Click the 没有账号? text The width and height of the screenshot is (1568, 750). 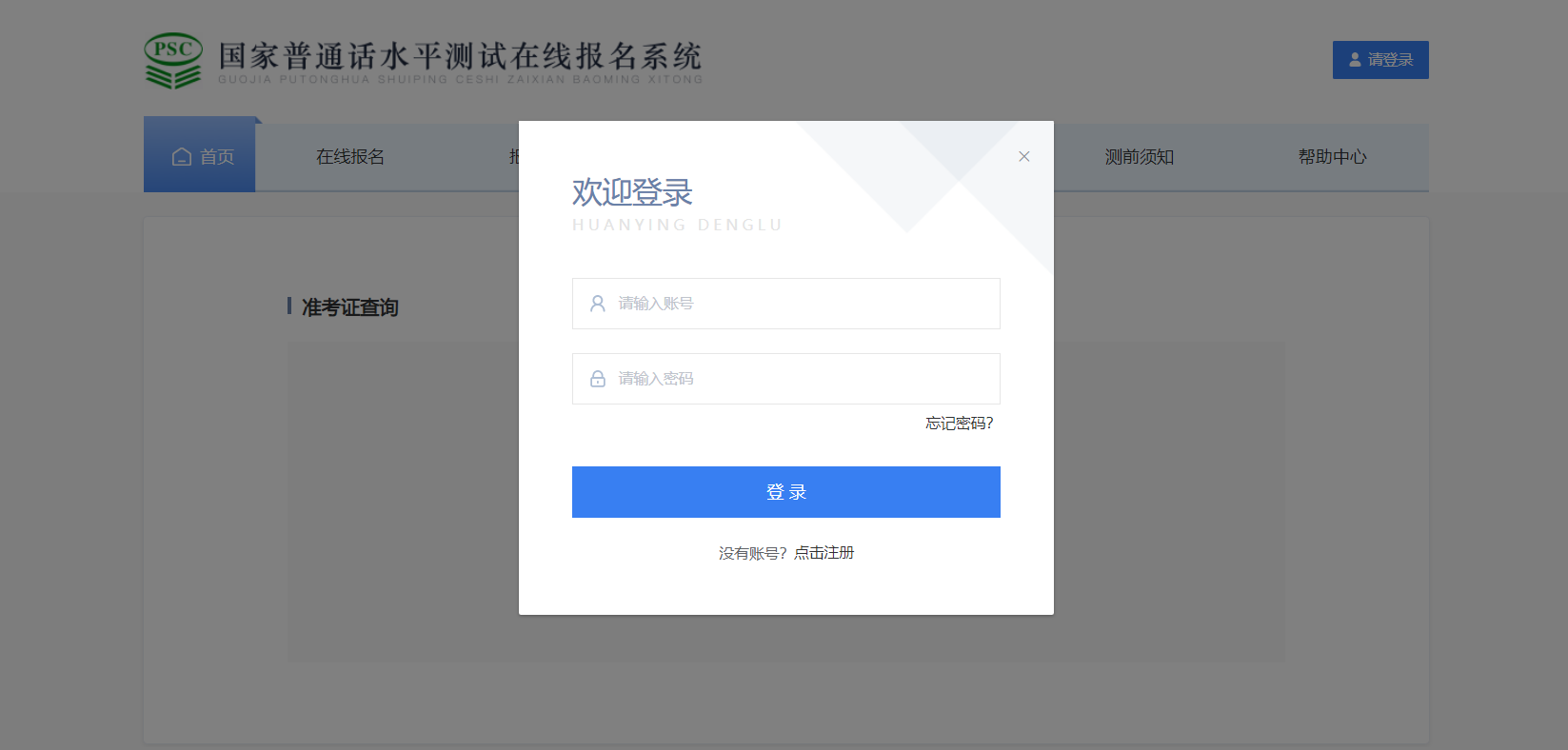point(752,553)
